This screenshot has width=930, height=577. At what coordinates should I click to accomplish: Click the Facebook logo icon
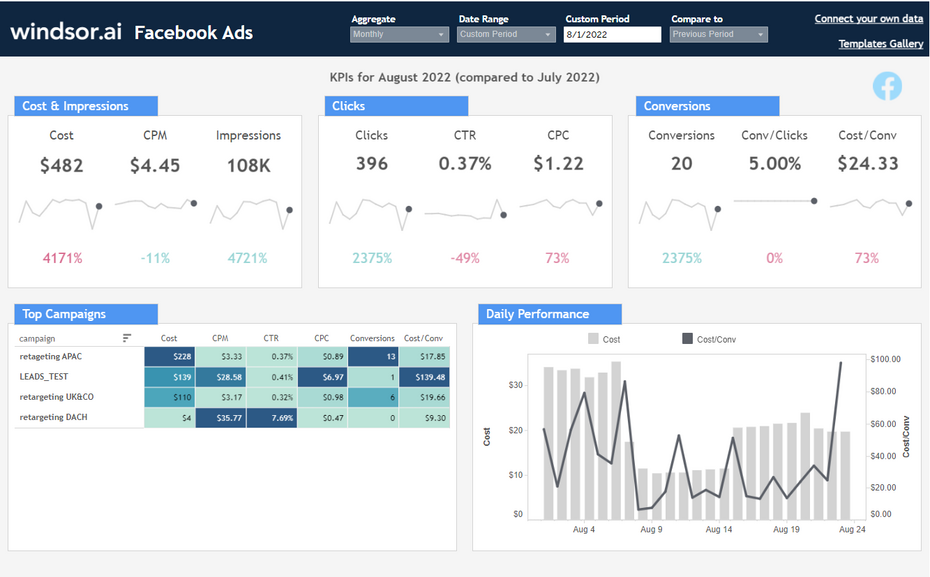(887, 86)
